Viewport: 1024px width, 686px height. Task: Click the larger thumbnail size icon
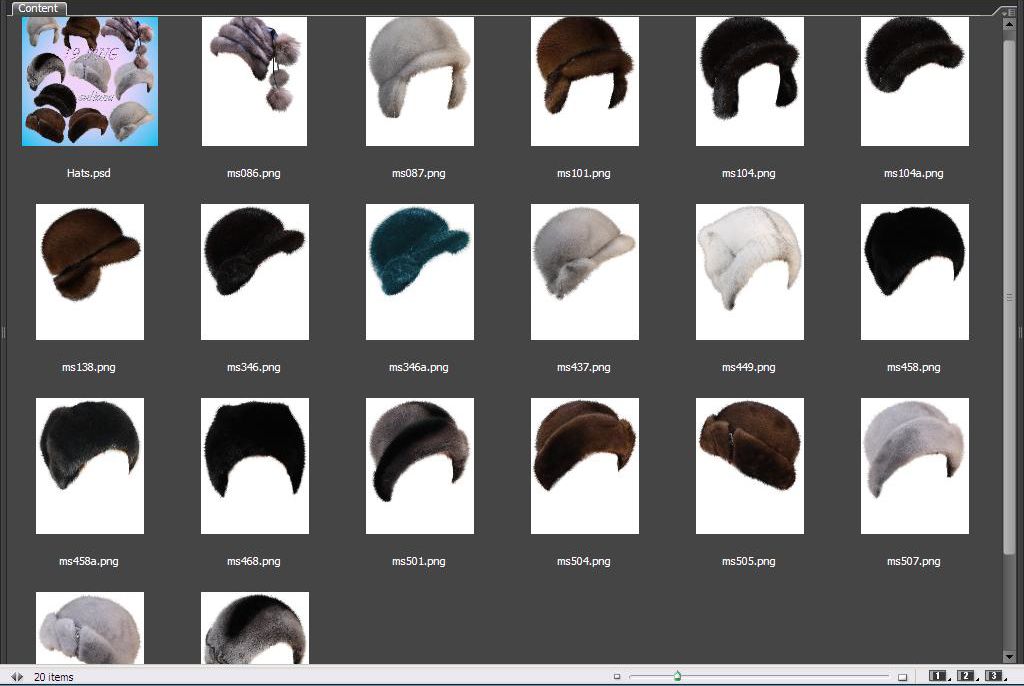(903, 677)
